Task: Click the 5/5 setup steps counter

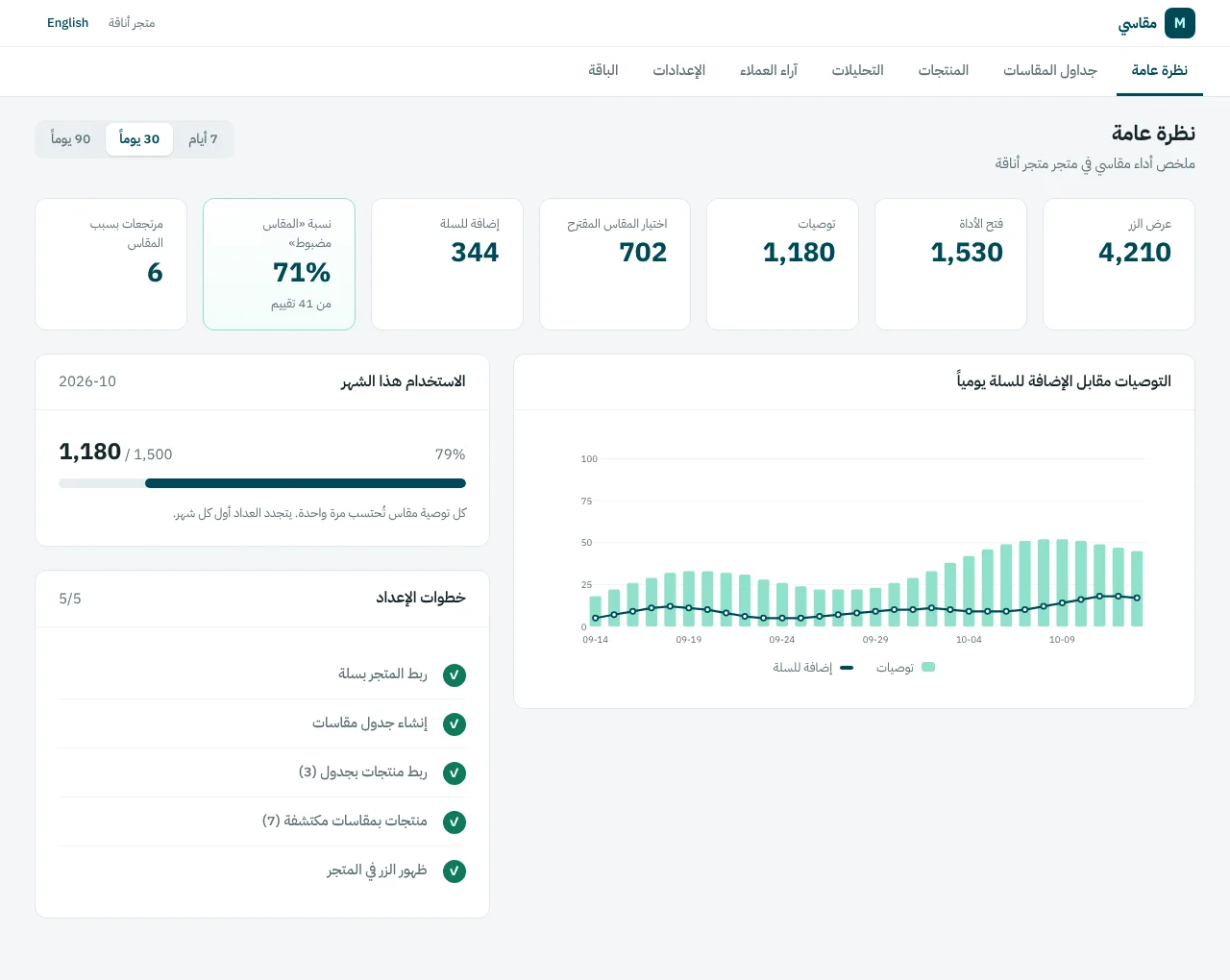Action: click(70, 599)
